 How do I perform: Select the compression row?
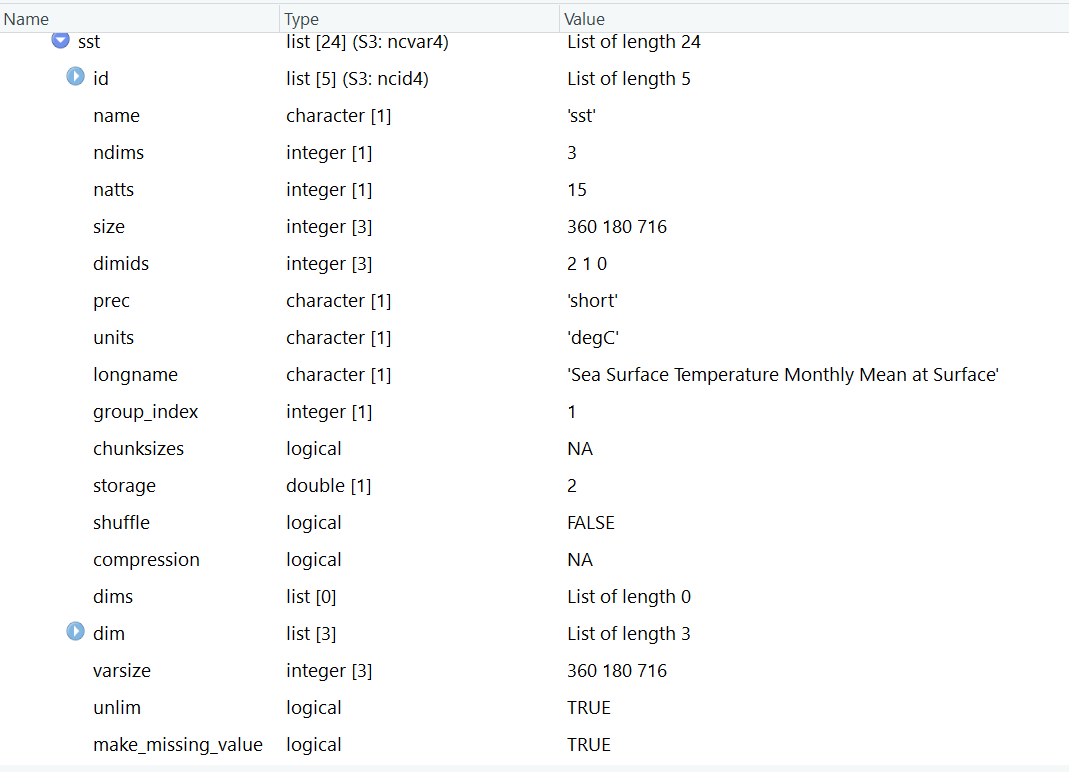146,560
